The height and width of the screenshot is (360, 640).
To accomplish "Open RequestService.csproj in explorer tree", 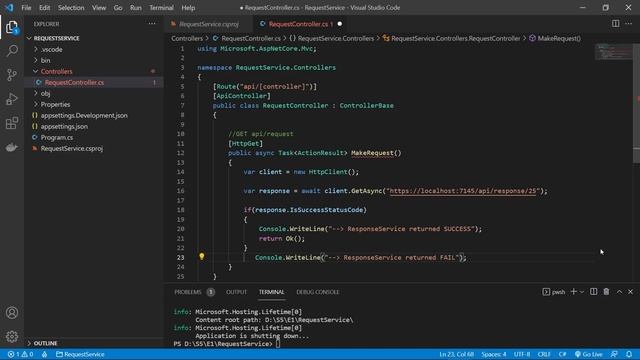I will [x=71, y=148].
